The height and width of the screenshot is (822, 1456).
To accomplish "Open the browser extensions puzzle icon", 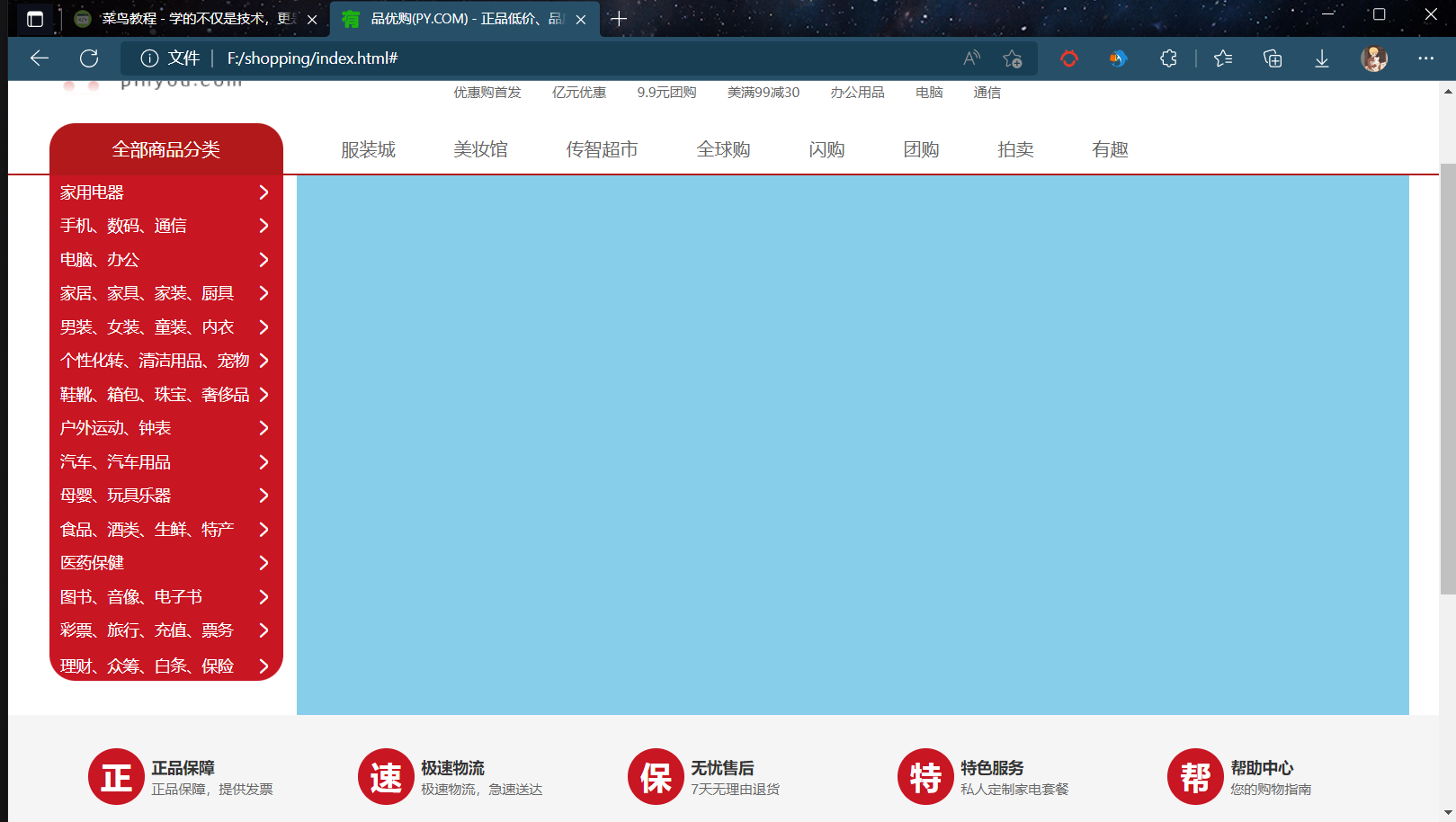I will pyautogui.click(x=1168, y=58).
